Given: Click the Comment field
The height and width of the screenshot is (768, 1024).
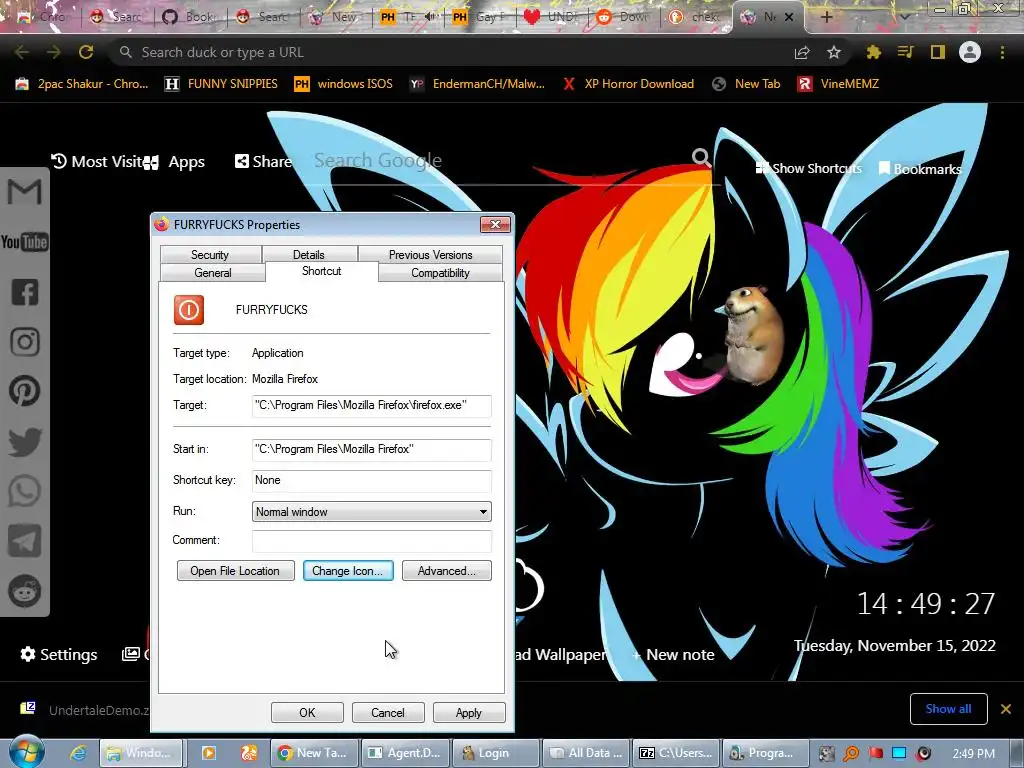Looking at the screenshot, I should 372,540.
